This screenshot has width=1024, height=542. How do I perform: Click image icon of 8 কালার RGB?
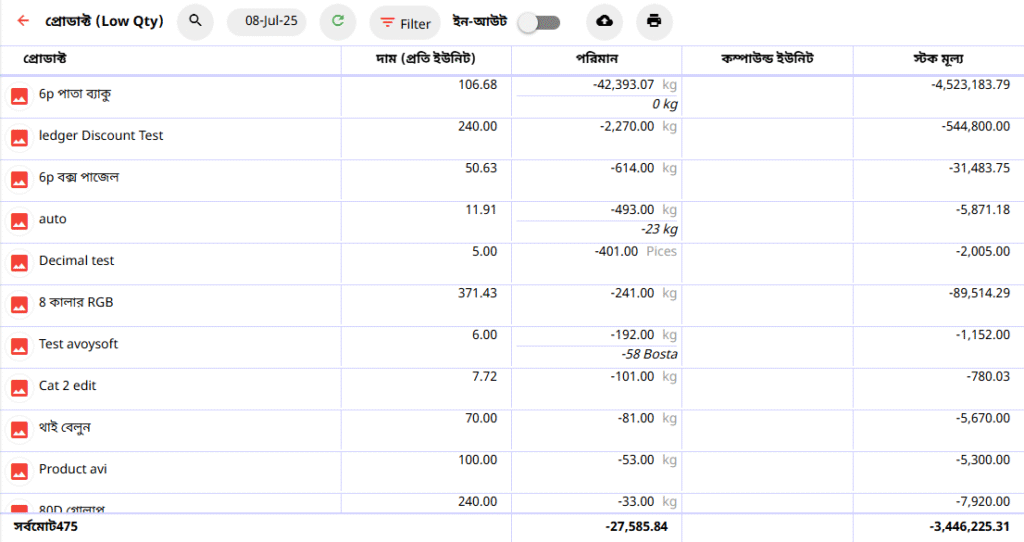pyautogui.click(x=20, y=305)
